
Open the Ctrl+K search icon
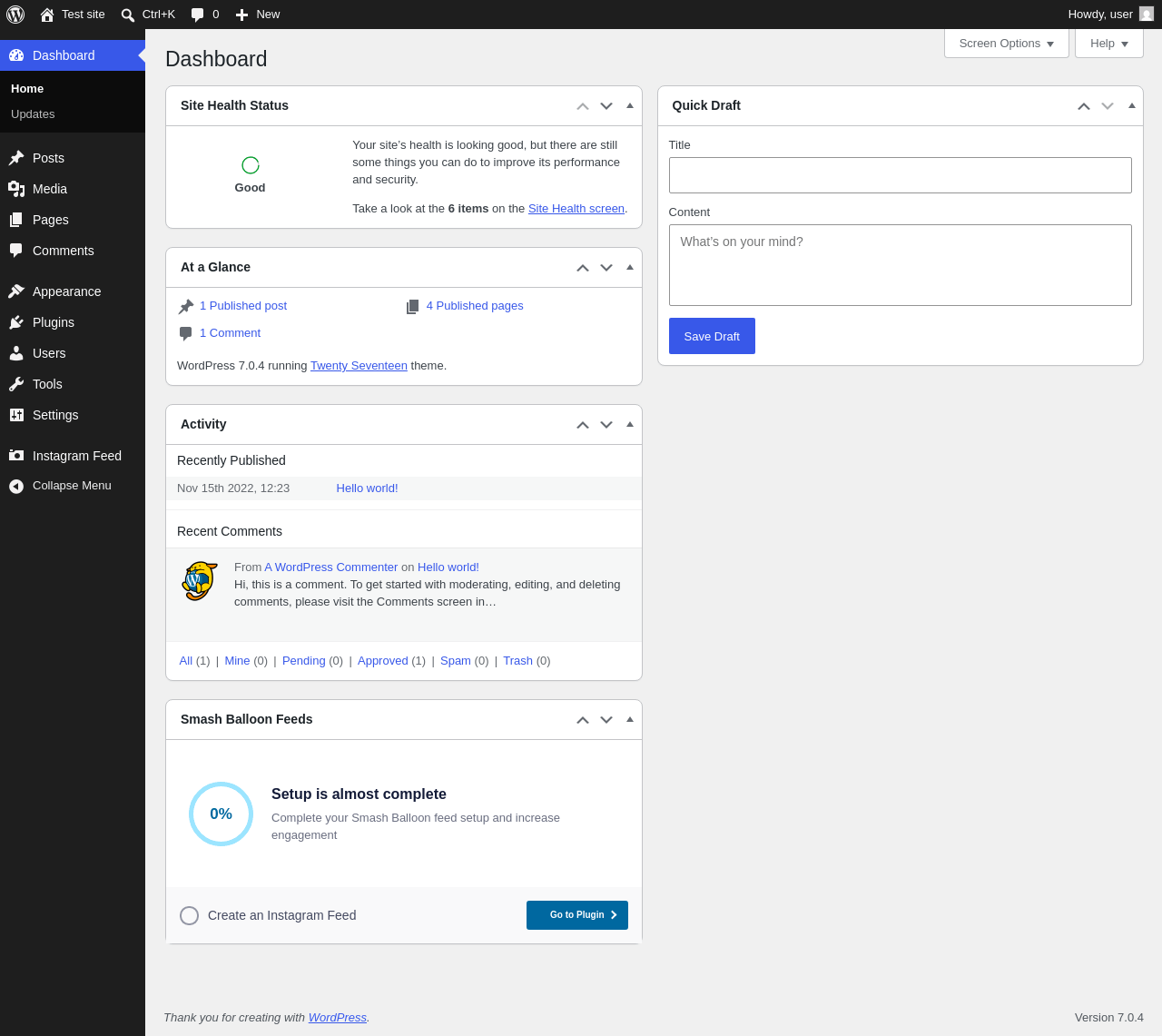[x=128, y=15]
